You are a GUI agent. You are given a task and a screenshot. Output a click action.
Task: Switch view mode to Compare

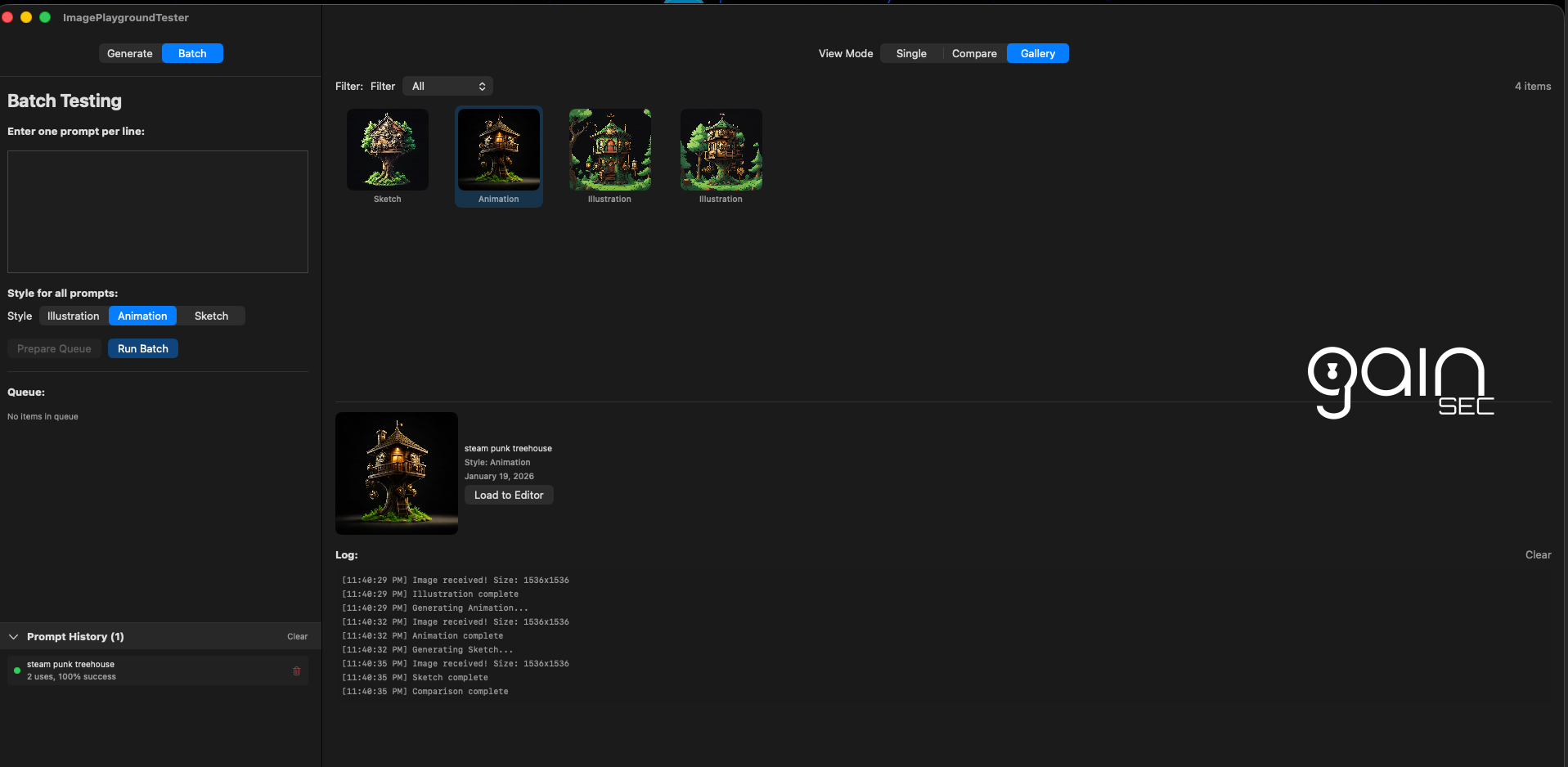tap(973, 53)
